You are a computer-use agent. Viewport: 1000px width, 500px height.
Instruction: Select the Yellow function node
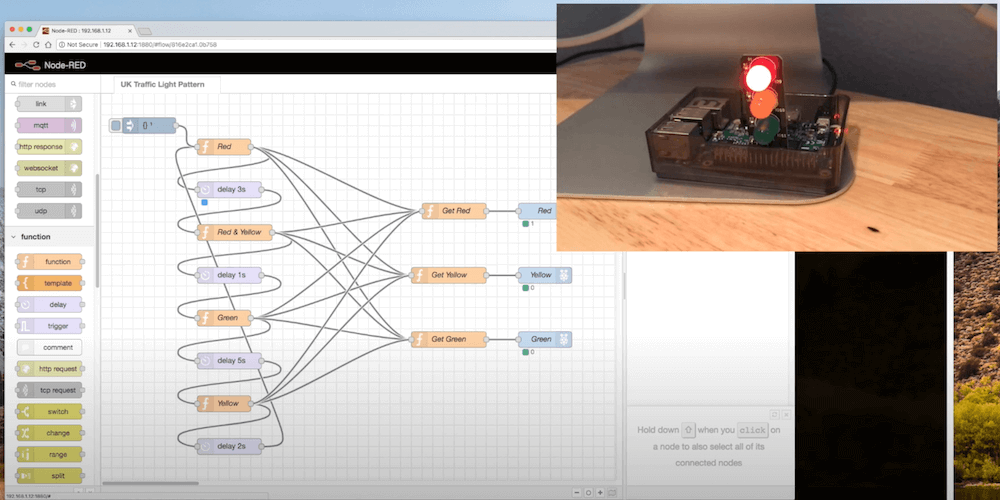224,403
